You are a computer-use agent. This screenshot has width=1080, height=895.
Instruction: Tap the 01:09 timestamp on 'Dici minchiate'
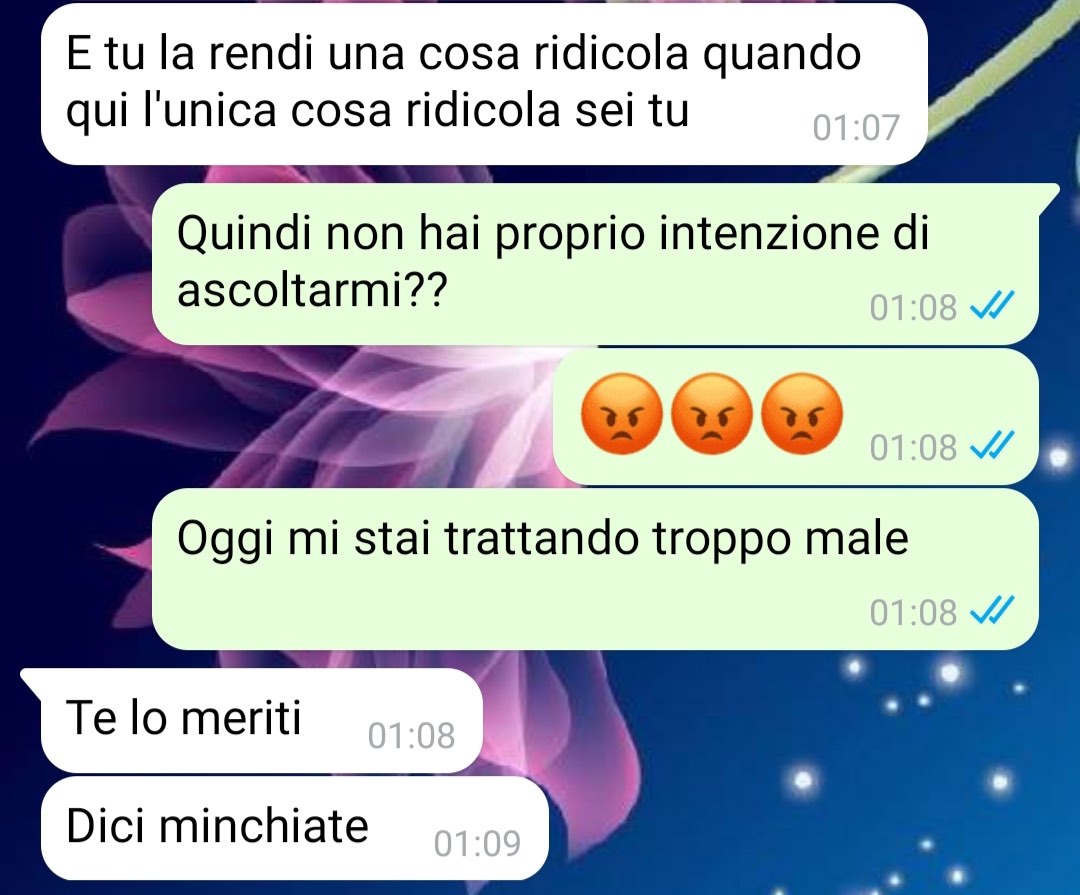tap(477, 843)
